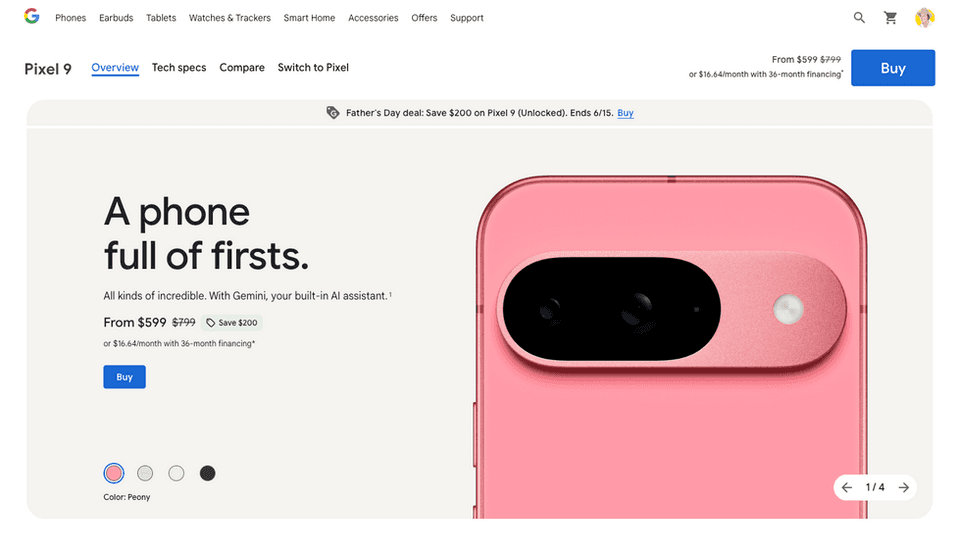Image resolution: width=959 pixels, height=557 pixels.
Task: Go to previous phone image arrow
Action: (x=846, y=487)
